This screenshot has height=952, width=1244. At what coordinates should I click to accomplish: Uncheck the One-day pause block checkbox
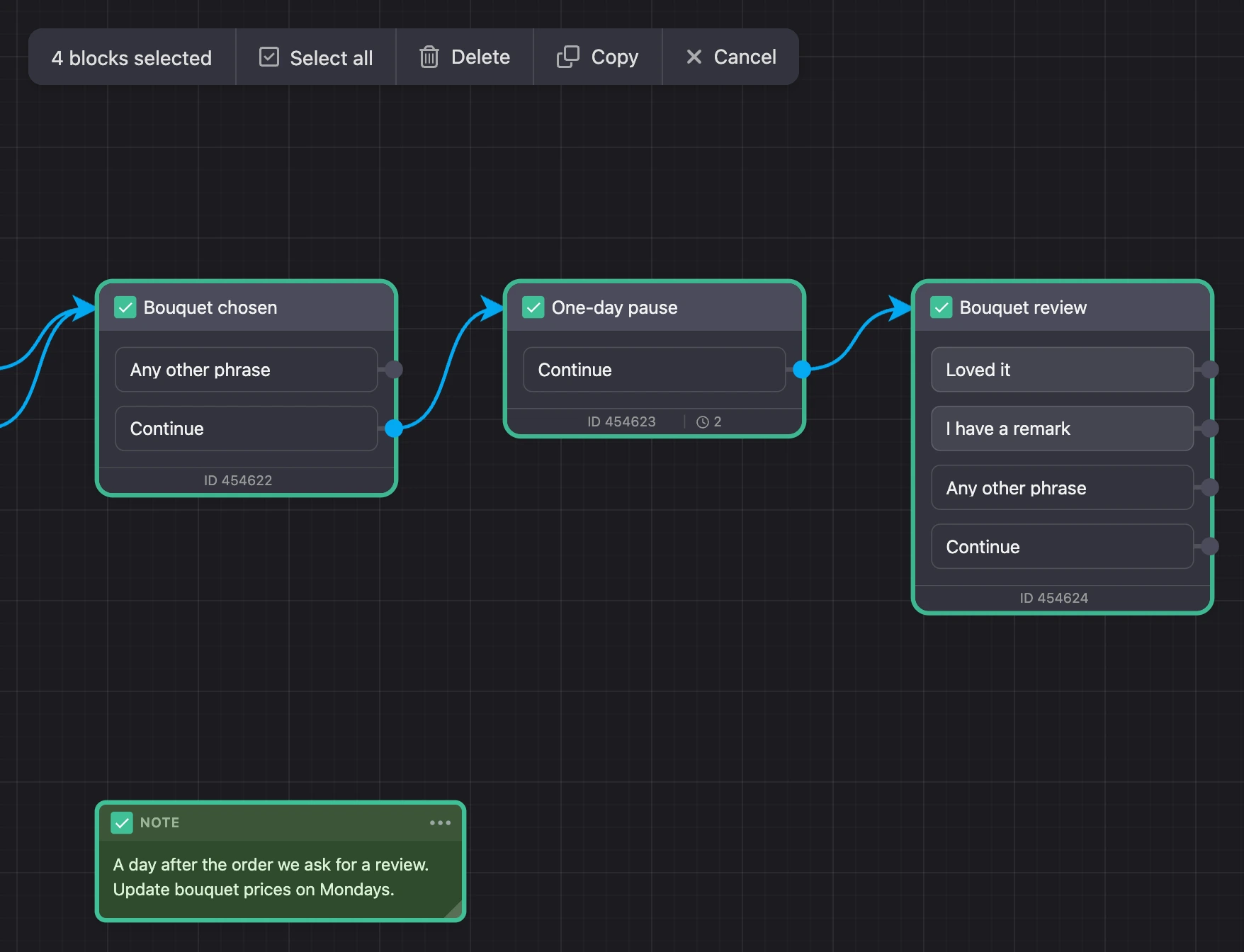click(x=533, y=307)
